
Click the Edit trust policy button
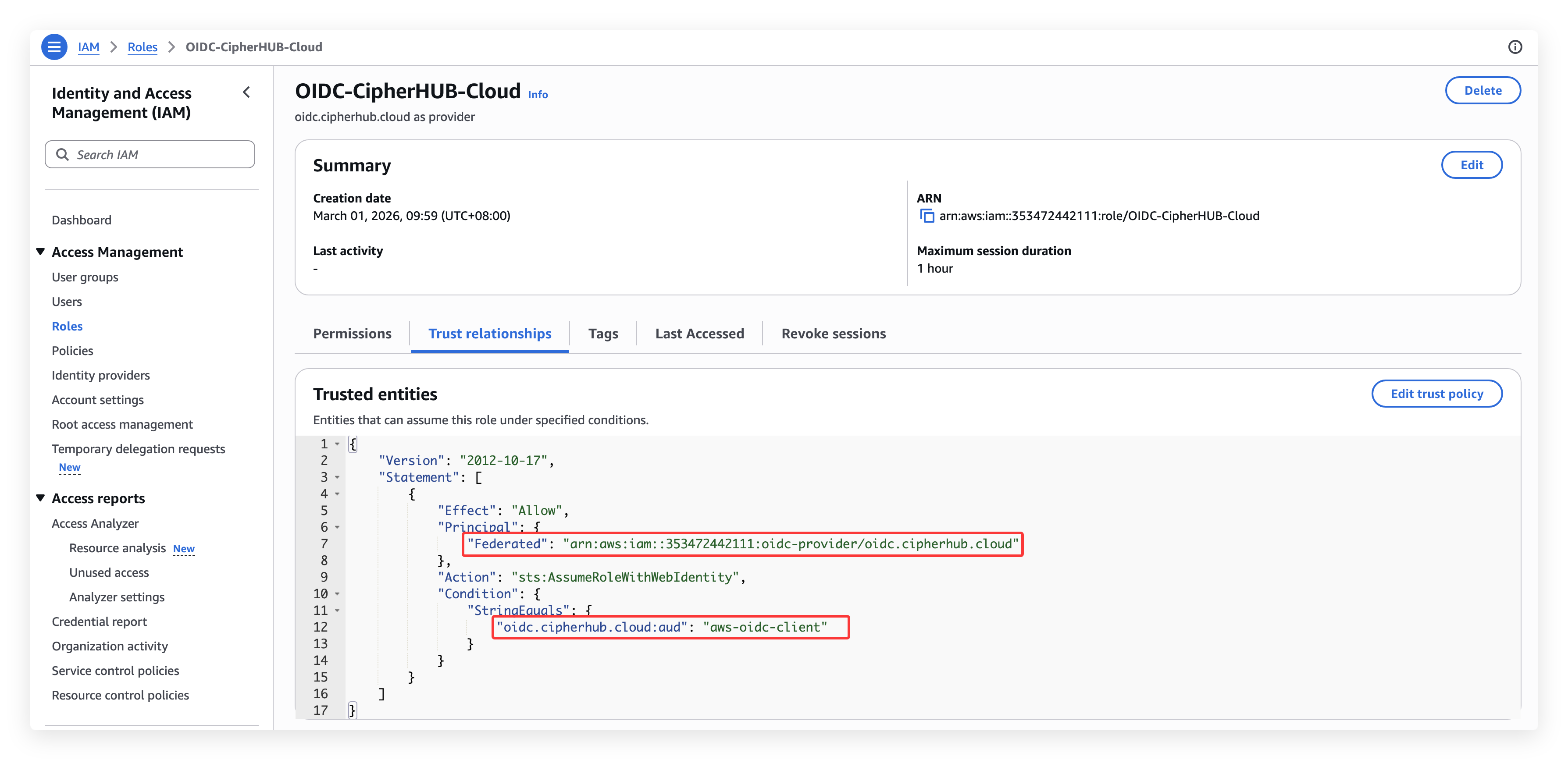click(x=1436, y=394)
